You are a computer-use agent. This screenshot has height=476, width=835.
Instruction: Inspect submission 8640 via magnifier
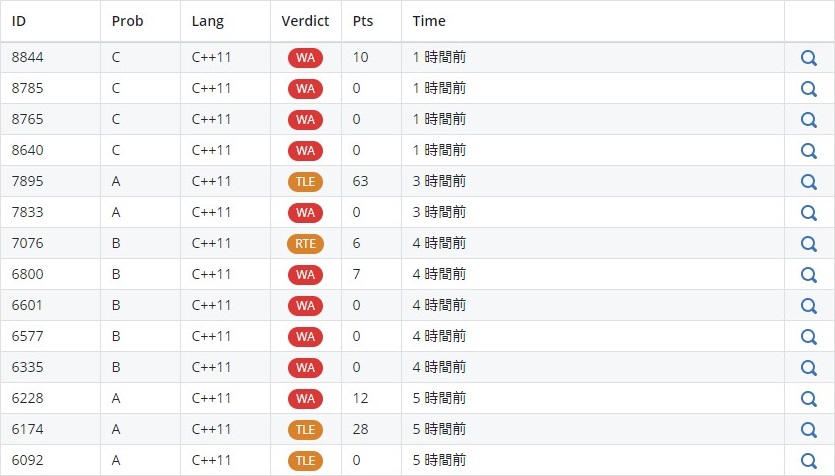[809, 151]
